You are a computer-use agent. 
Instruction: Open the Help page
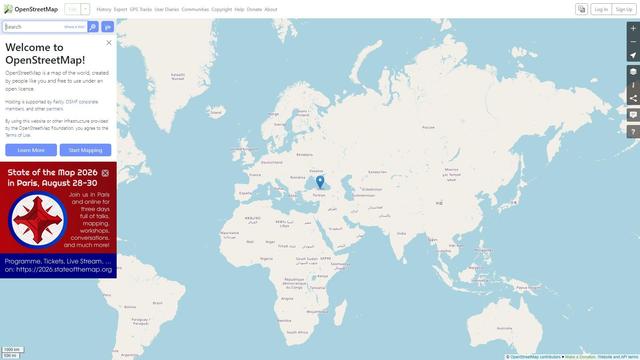pos(239,9)
